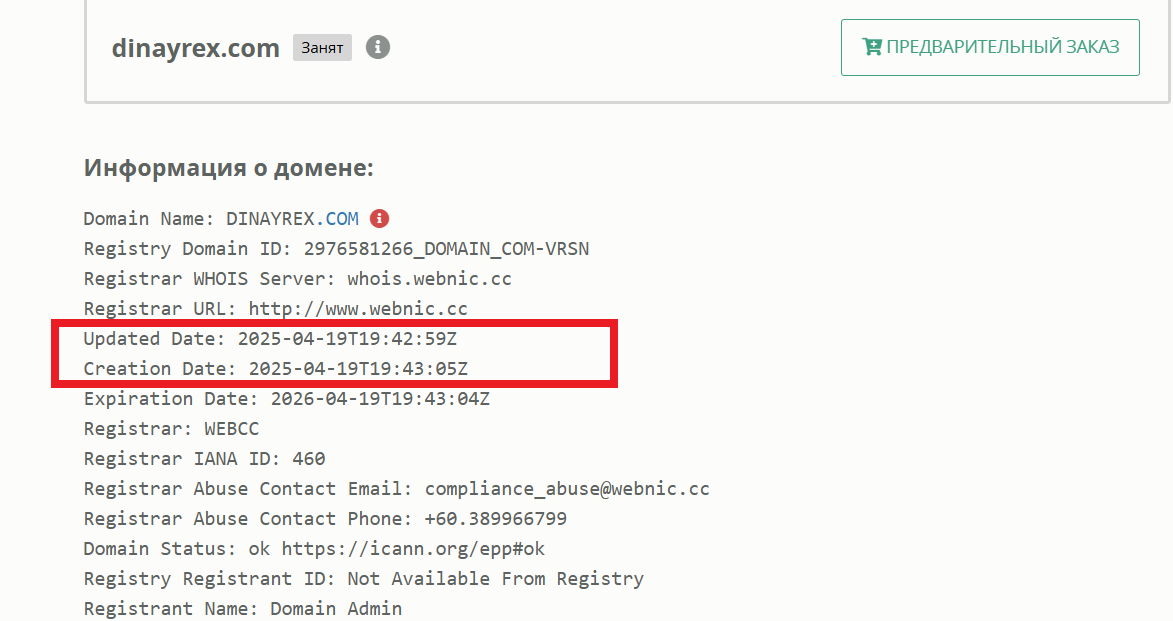Click the Registry Domain ID line
This screenshot has width=1173, height=621.
click(336, 248)
